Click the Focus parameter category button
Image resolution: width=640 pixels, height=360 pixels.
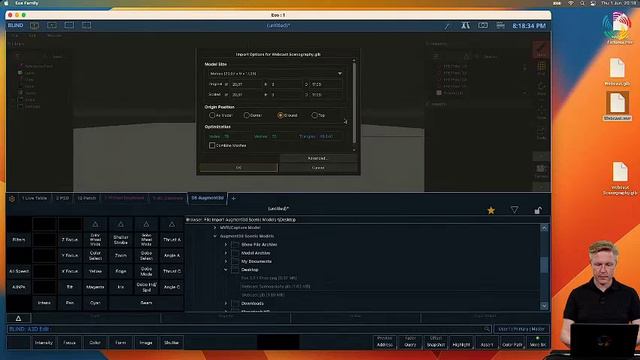69,343
